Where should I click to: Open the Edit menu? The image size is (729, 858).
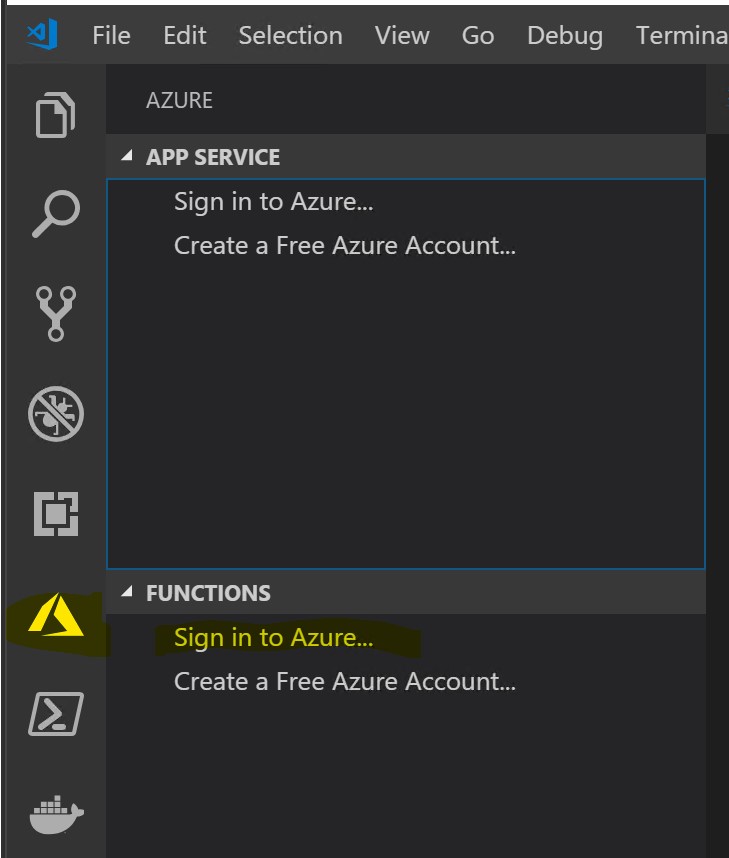[x=184, y=36]
